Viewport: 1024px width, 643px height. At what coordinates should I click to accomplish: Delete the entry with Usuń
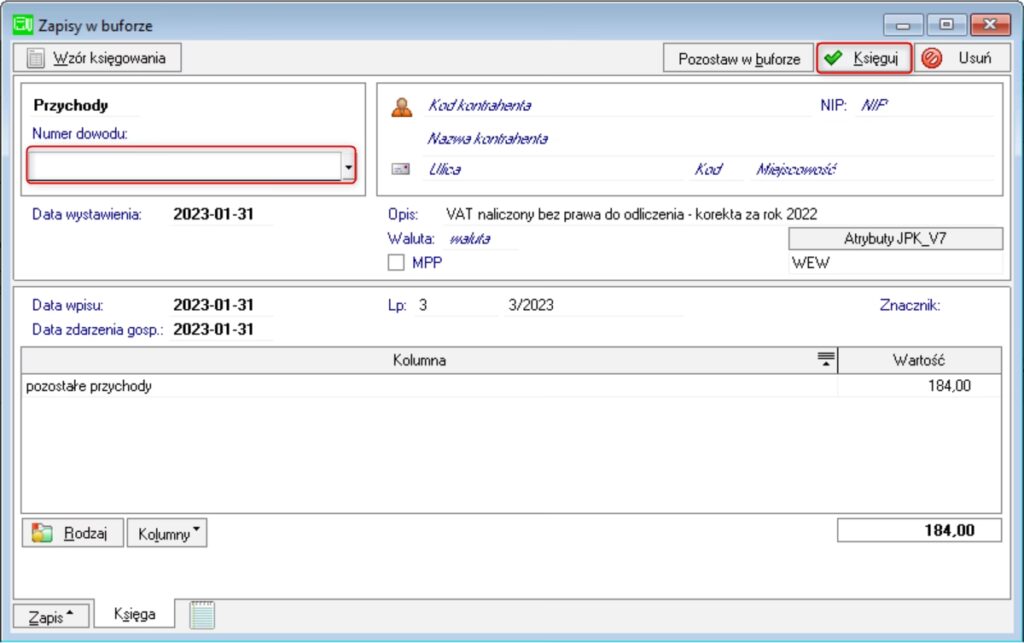tap(958, 59)
